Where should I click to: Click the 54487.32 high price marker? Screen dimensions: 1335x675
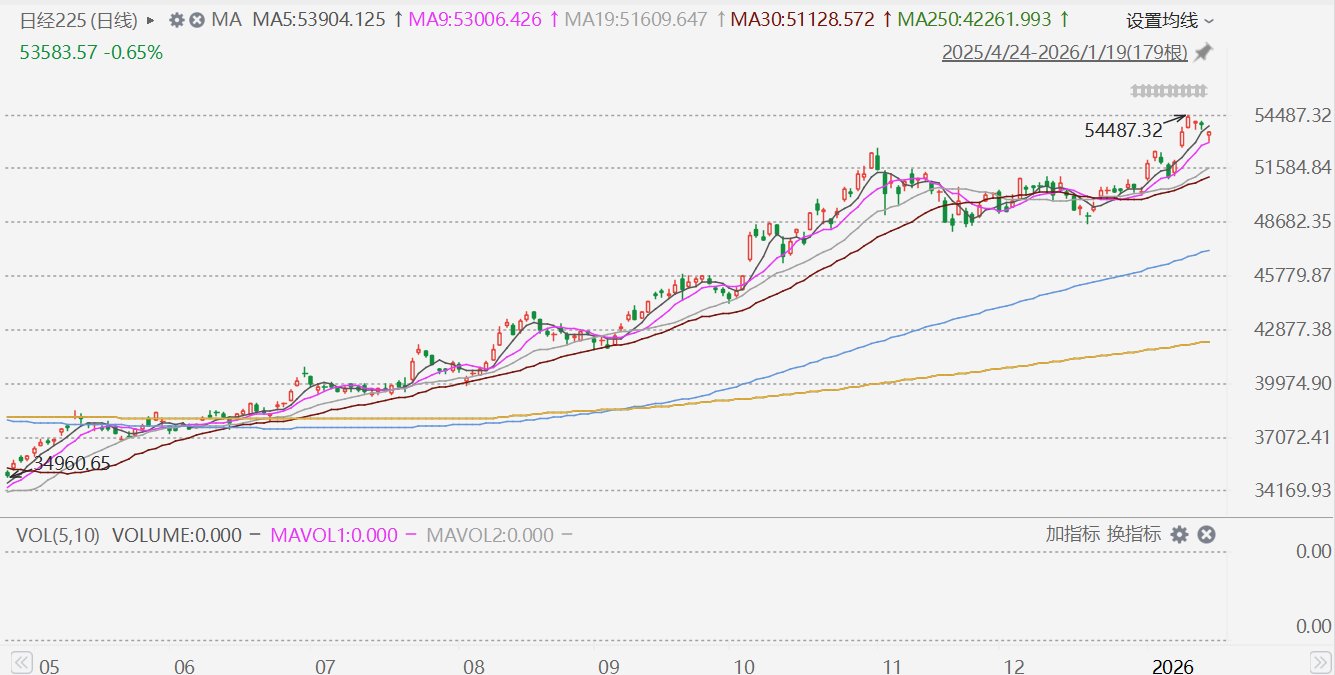[x=1122, y=130]
